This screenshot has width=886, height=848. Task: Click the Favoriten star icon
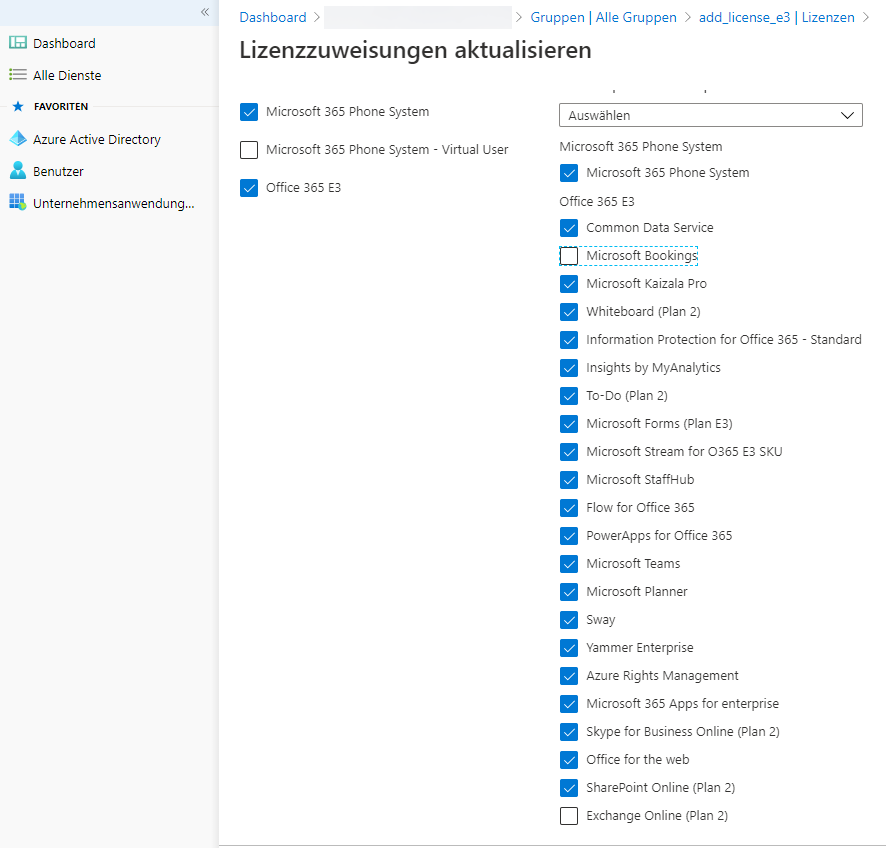[18, 106]
